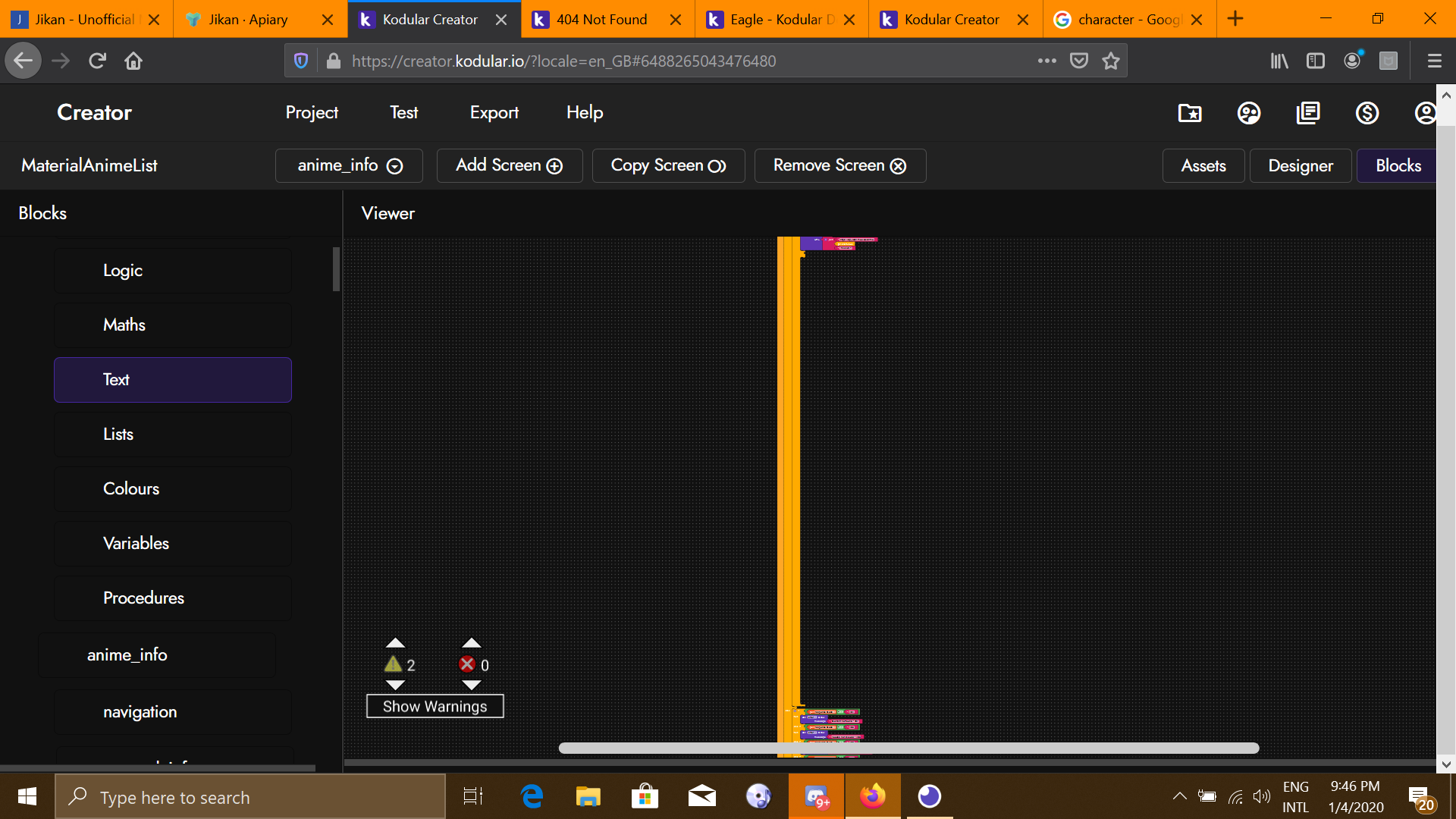Select the Text blocks category
Viewport: 1456px width, 819px height.
[173, 380]
